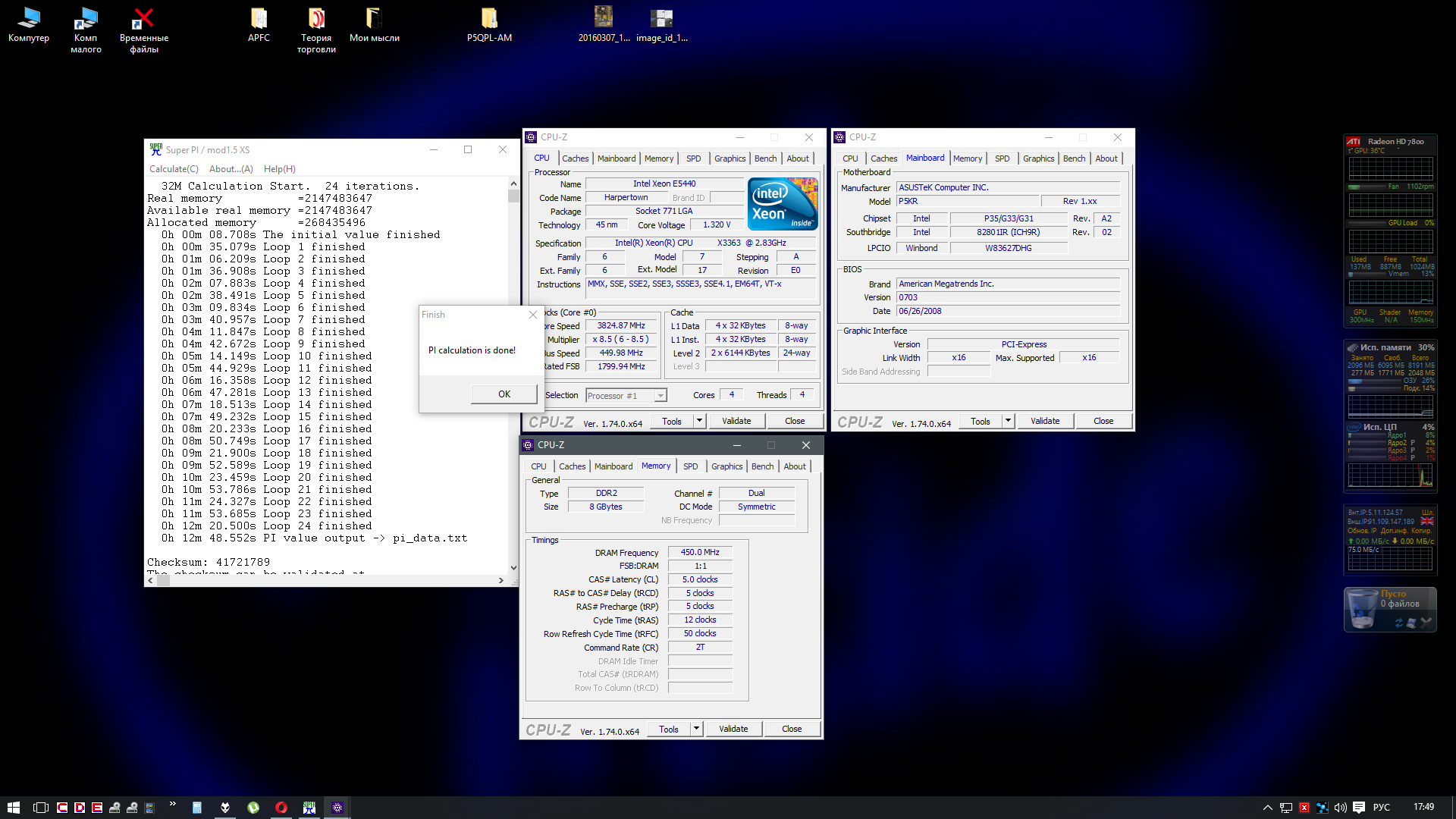Click the Recycle Bin gadget
This screenshot has height=819, width=1456.
click(x=1390, y=609)
